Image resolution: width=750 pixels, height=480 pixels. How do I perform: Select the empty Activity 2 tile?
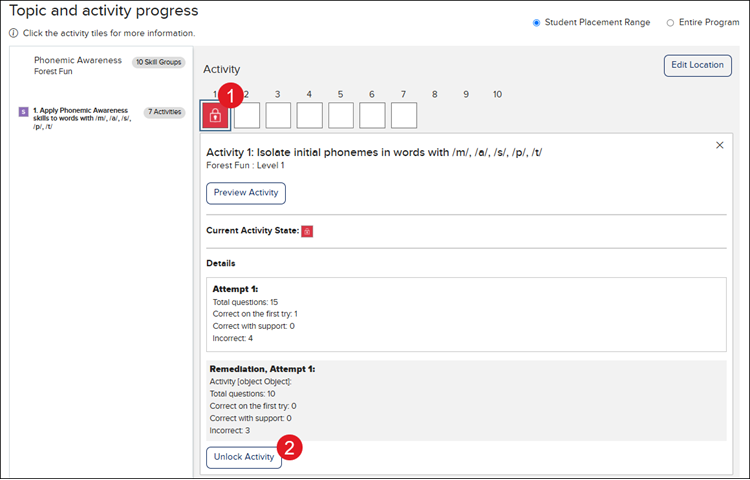pos(247,116)
